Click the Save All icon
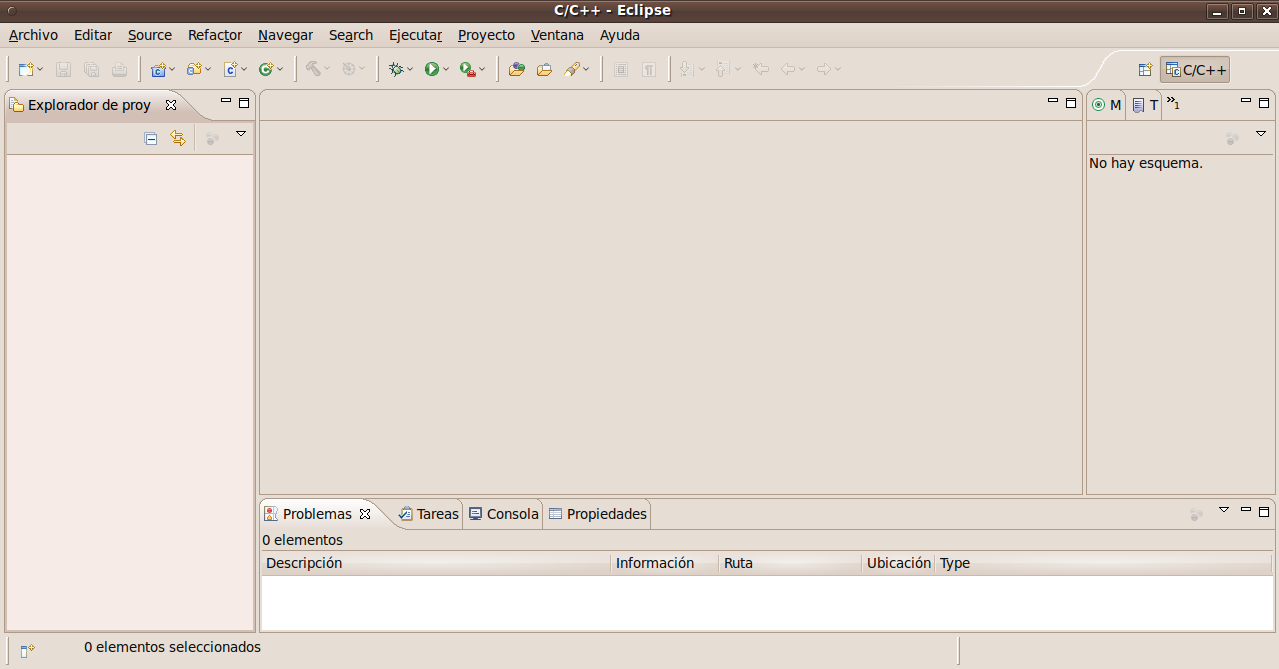This screenshot has width=1279, height=669. click(x=91, y=70)
